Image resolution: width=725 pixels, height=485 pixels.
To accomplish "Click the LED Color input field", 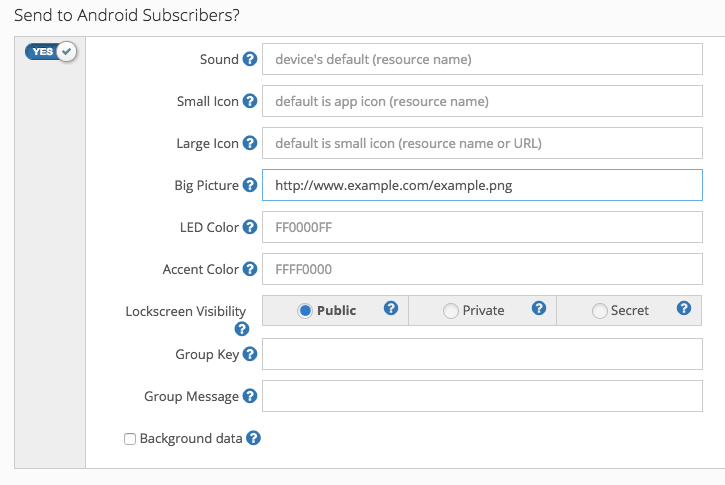I will tap(482, 227).
